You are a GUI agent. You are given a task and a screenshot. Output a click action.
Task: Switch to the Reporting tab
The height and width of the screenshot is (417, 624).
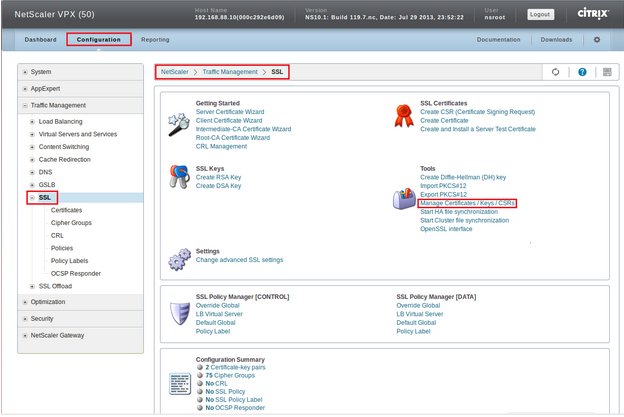[x=155, y=40]
